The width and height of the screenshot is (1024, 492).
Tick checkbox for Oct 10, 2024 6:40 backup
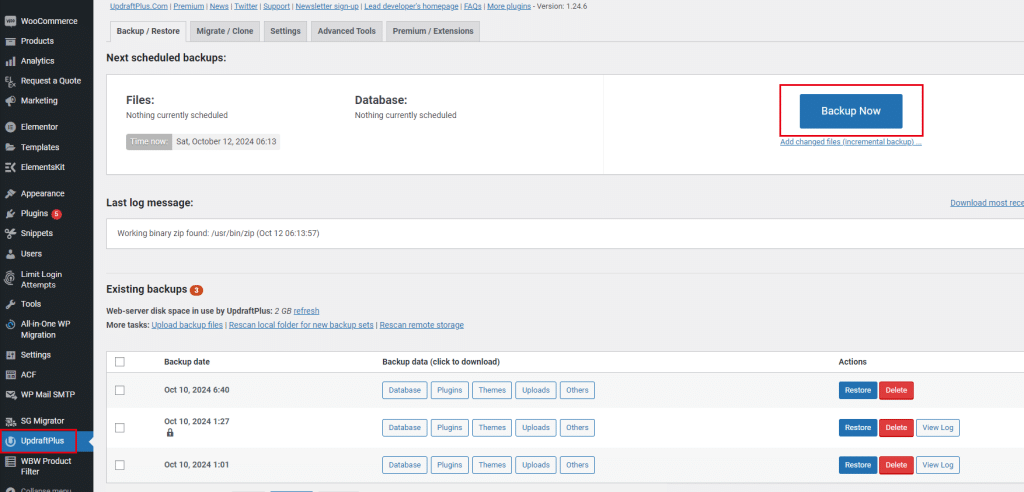(x=120, y=390)
